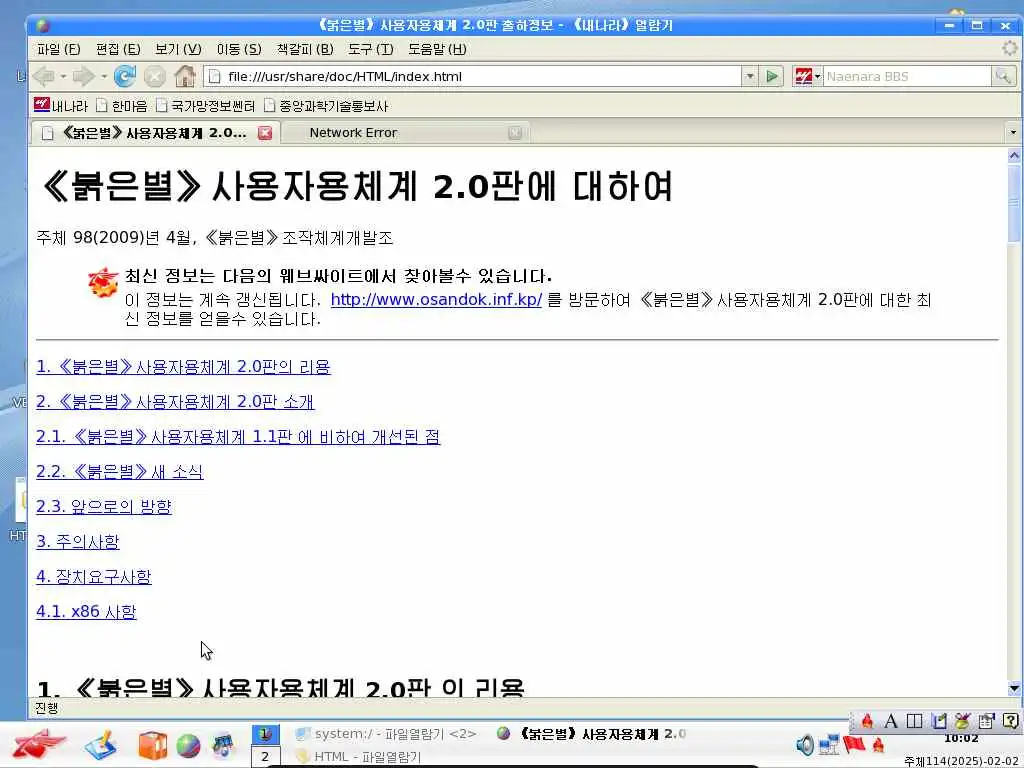Open link 4. 장치요구사항
Viewport: 1024px width, 768px height.
click(94, 576)
